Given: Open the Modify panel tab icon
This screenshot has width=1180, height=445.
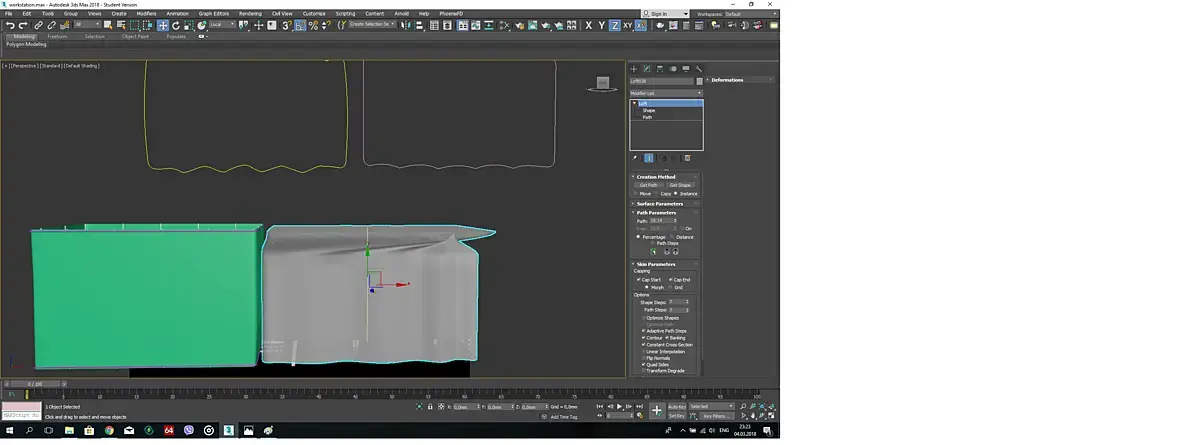Looking at the screenshot, I should [647, 69].
